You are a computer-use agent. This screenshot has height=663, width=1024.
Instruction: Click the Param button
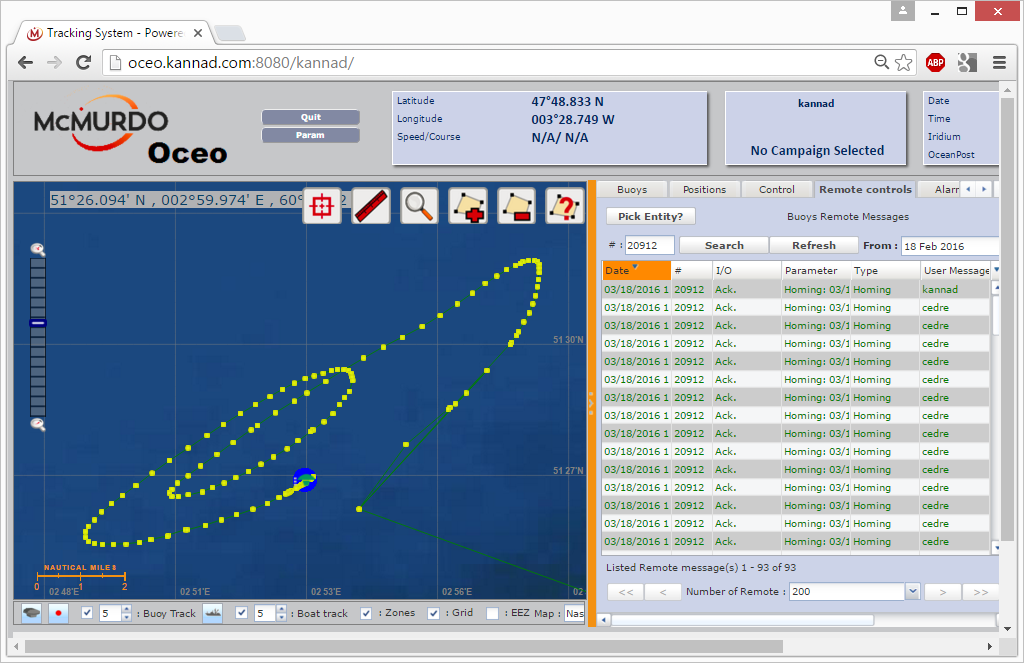311,135
